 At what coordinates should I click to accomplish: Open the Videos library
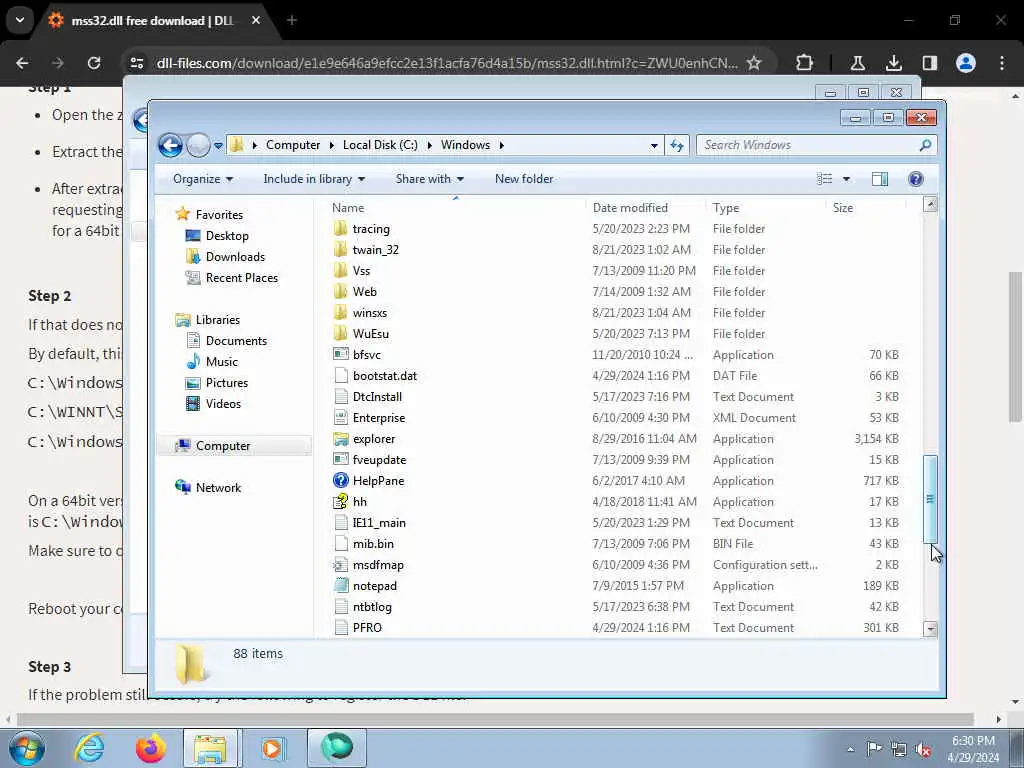pos(223,404)
